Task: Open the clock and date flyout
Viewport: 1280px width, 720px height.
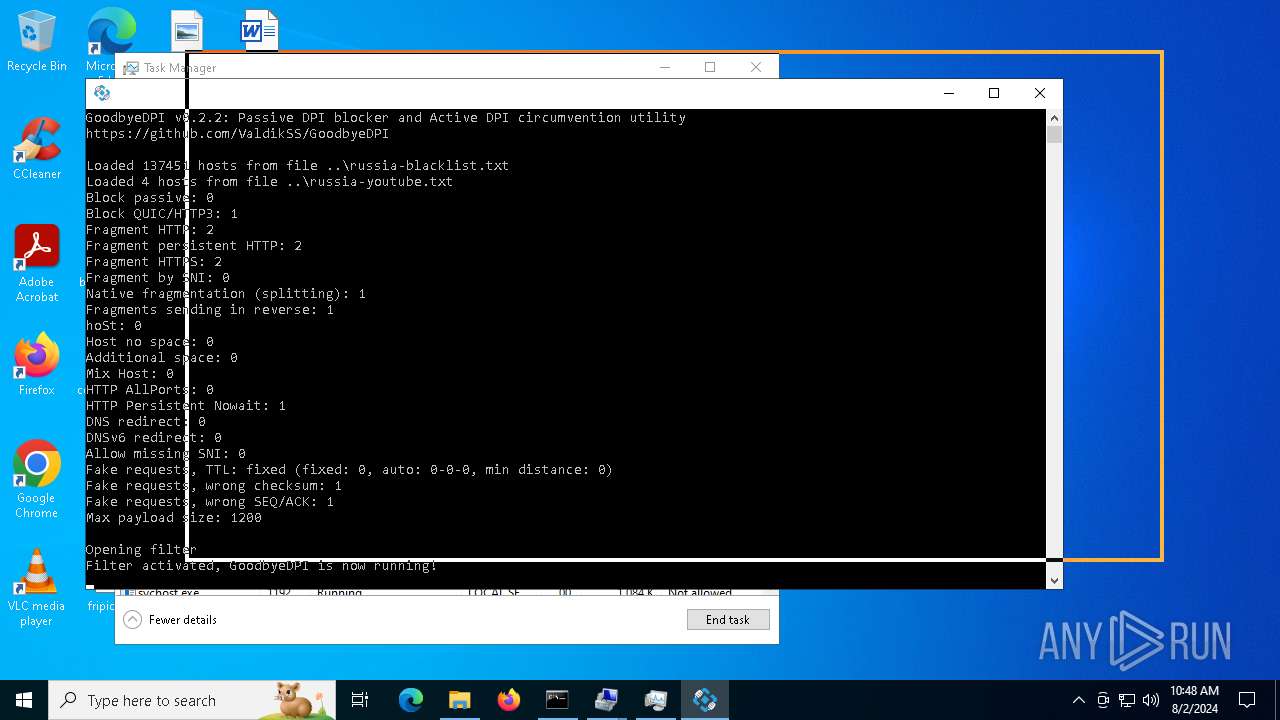Action: [x=1194, y=700]
